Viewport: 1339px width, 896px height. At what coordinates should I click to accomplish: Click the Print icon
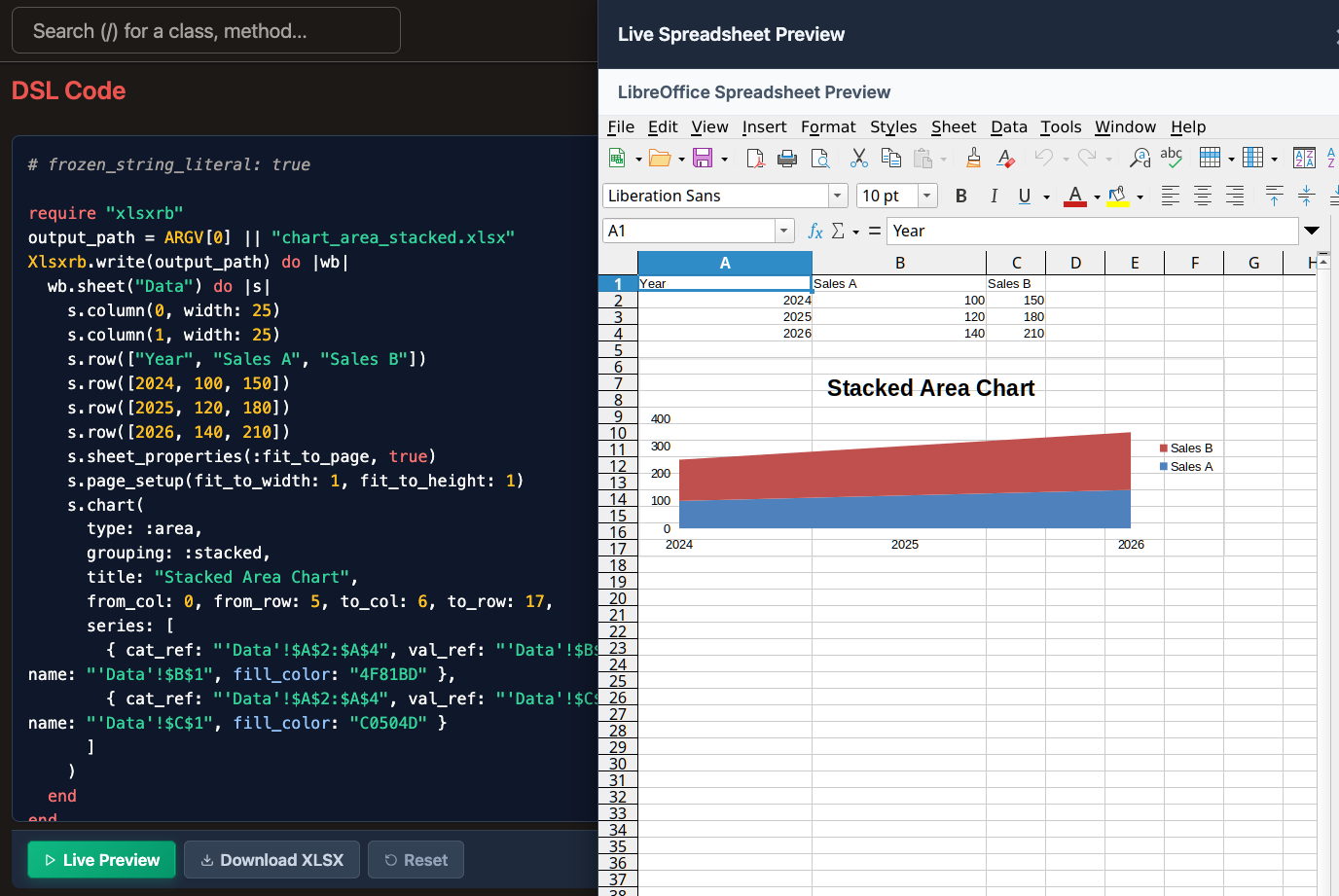point(787,158)
